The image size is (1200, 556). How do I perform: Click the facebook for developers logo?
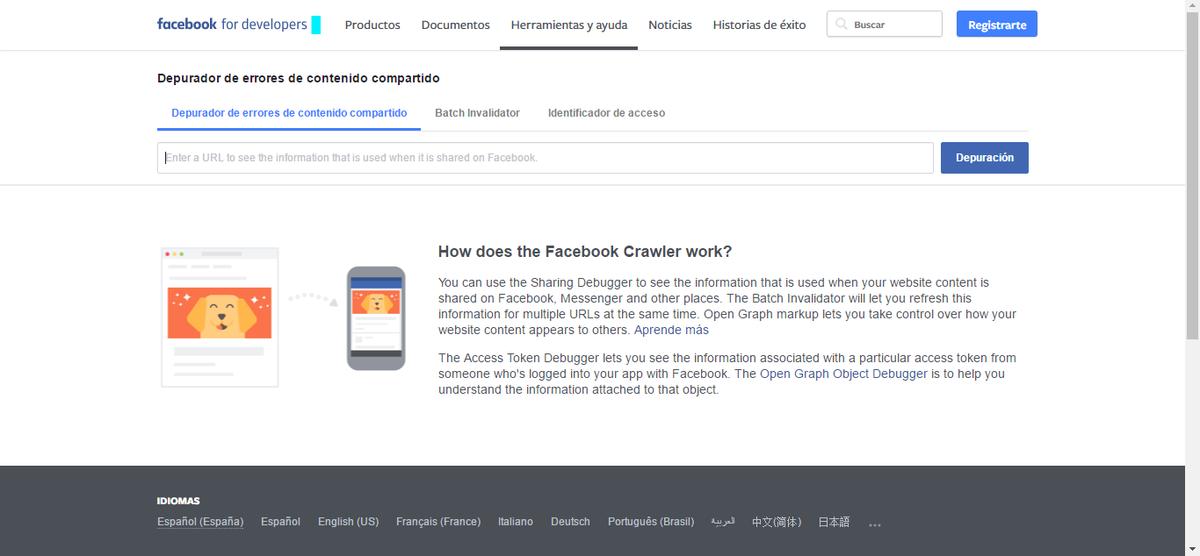(232, 24)
